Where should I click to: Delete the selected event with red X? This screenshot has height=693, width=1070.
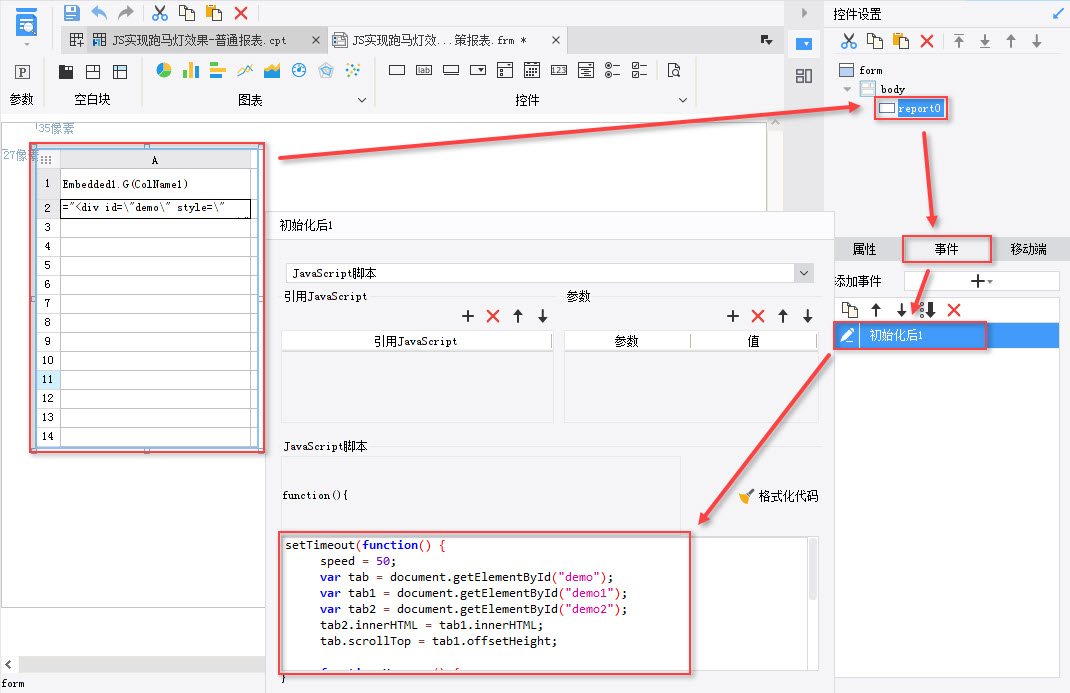pyautogui.click(x=954, y=310)
